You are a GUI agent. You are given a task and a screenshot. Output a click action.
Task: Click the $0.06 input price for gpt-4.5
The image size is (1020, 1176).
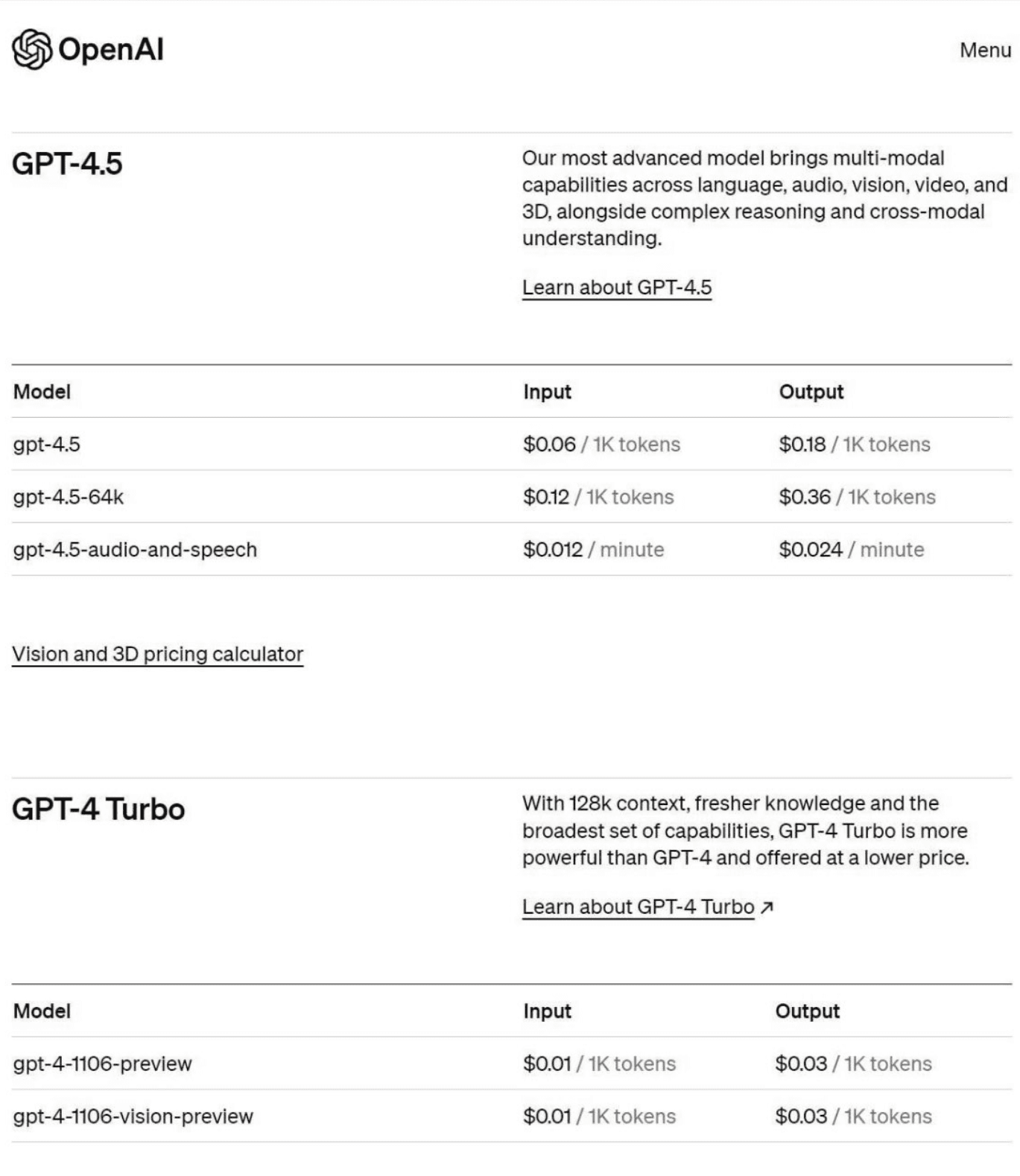click(549, 445)
